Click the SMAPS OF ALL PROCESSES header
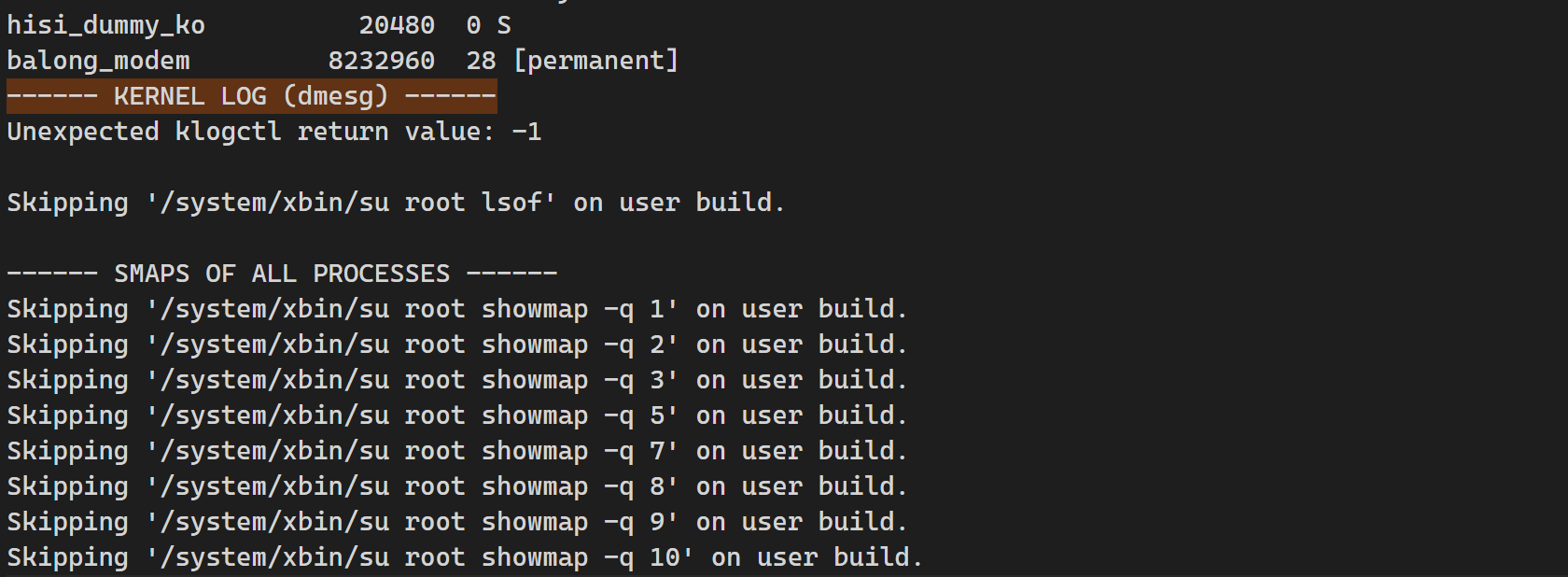This screenshot has width=1568, height=577. 282,274
